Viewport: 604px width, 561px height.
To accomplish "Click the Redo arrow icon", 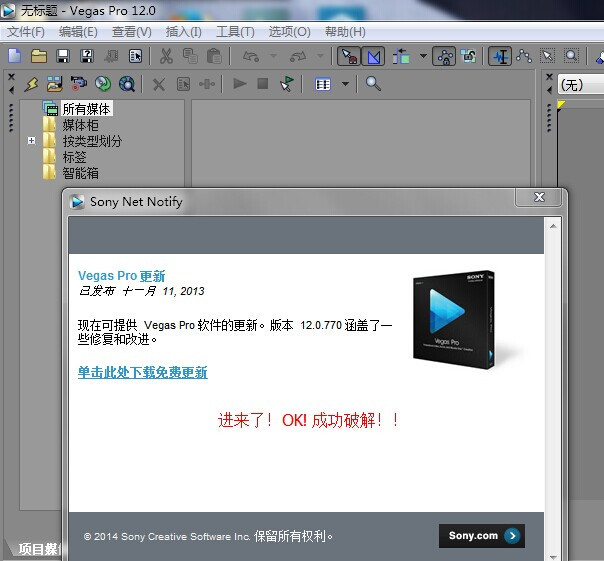I will (x=298, y=57).
